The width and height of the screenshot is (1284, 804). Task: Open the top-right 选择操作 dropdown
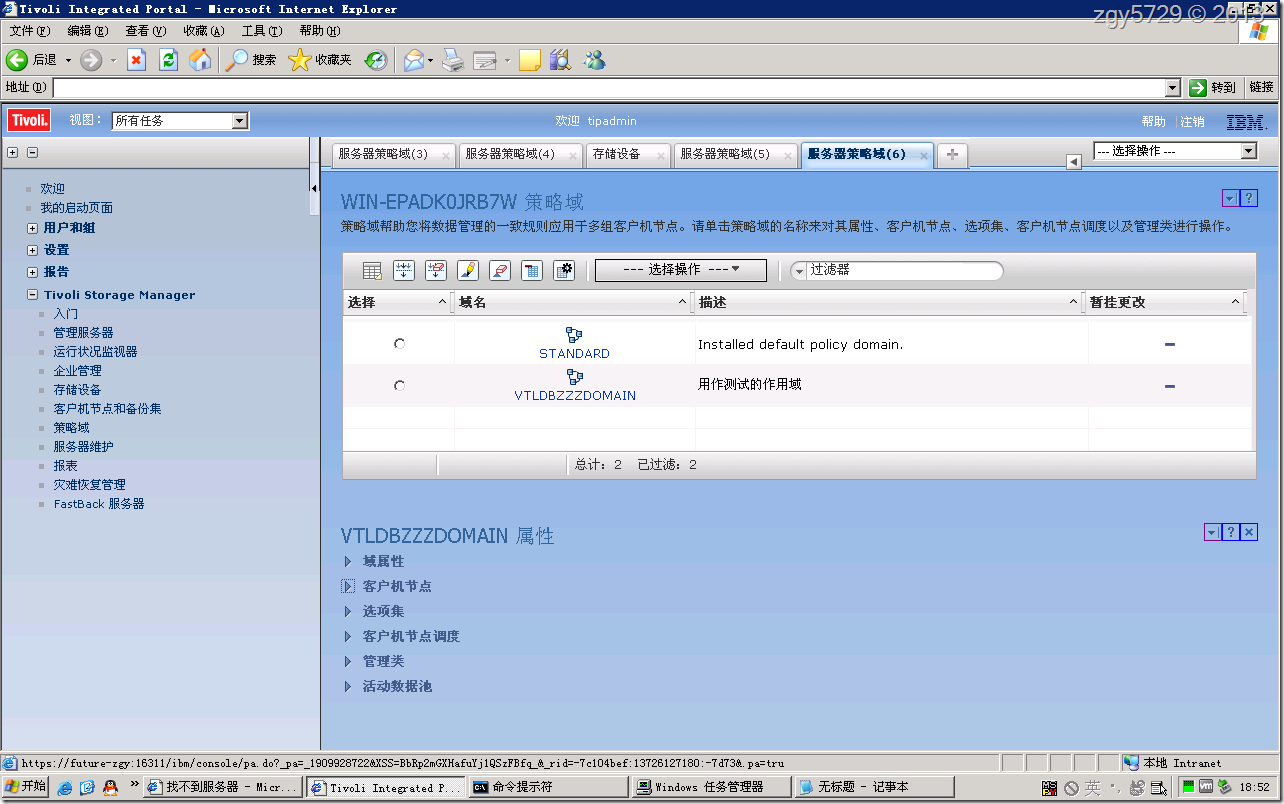[1175, 151]
